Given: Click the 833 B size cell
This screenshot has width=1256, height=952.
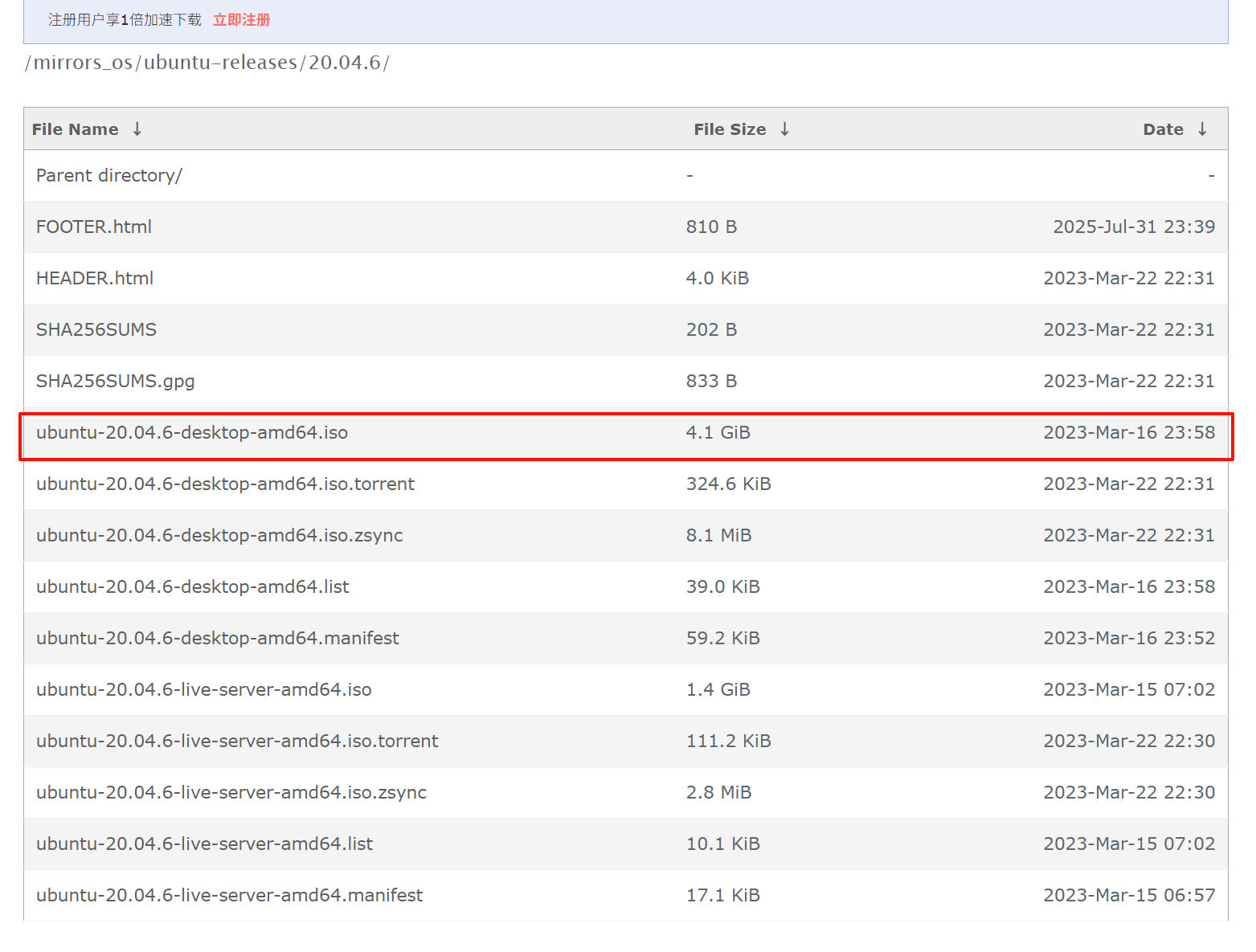Looking at the screenshot, I should click(711, 381).
